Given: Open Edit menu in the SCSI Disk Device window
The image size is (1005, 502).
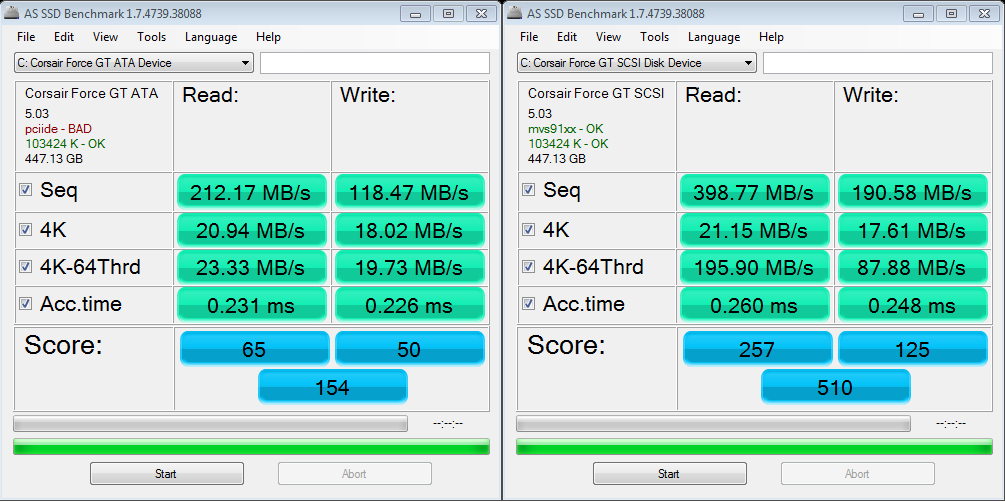Looking at the screenshot, I should 567,37.
